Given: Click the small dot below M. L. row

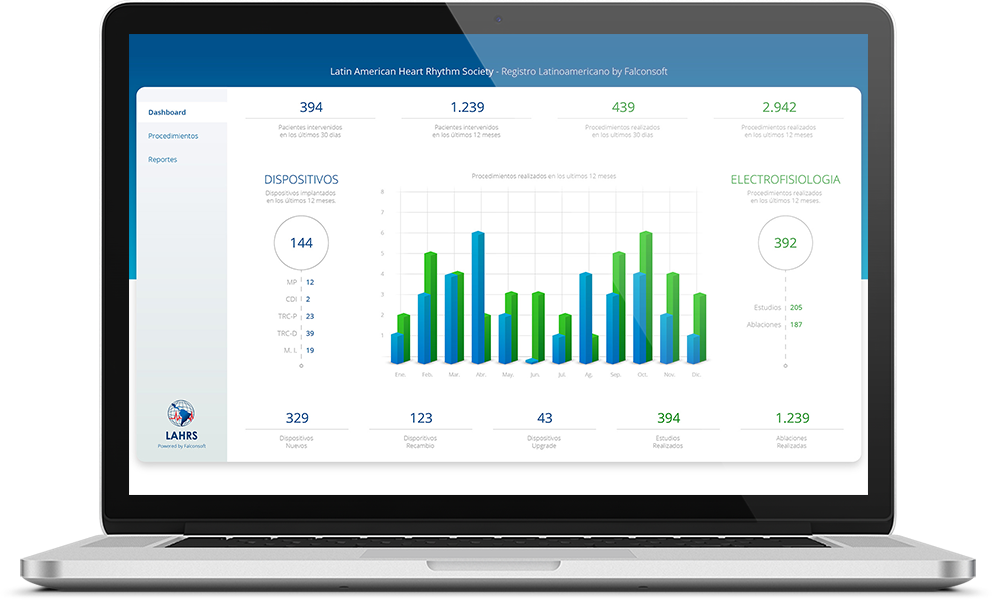Looking at the screenshot, I should point(301,366).
